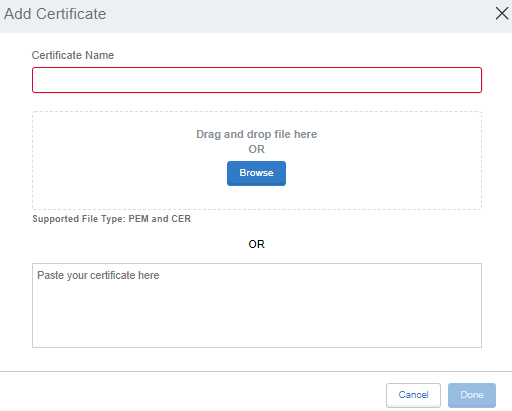Close the Add Certificate dialog with X
Screen dimensions: 512x411
(502, 14)
